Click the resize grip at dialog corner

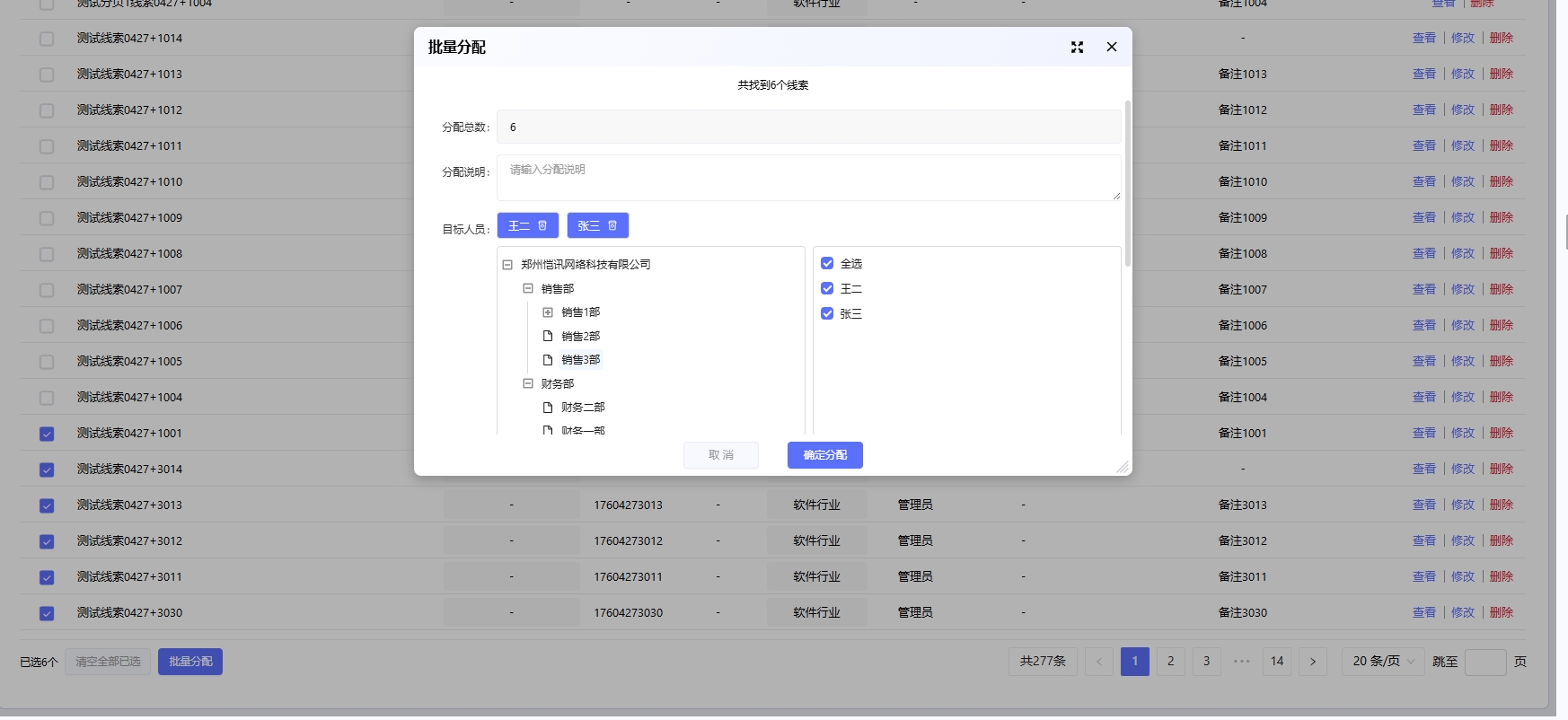(x=1123, y=467)
